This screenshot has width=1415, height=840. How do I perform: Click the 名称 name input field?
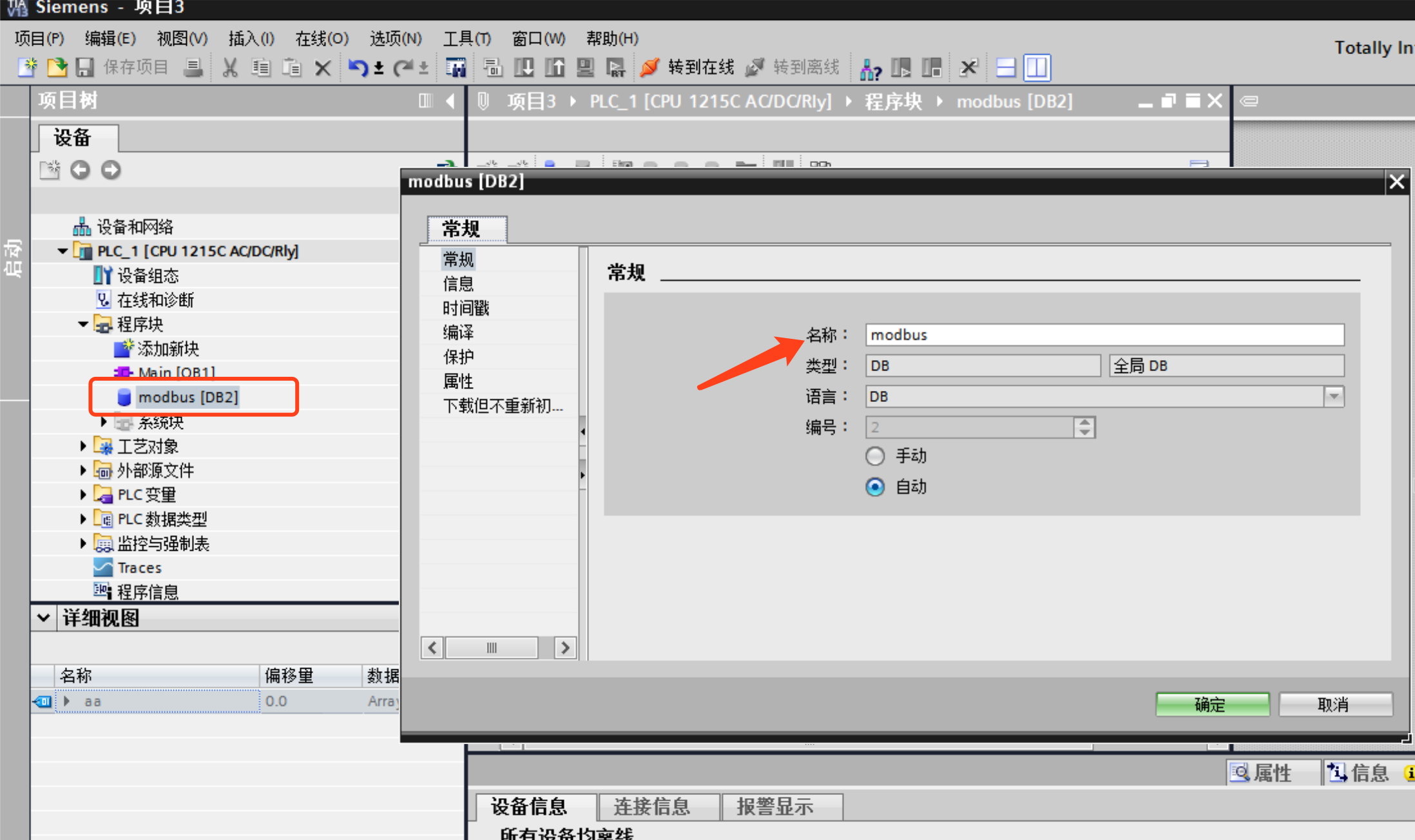coord(1104,335)
